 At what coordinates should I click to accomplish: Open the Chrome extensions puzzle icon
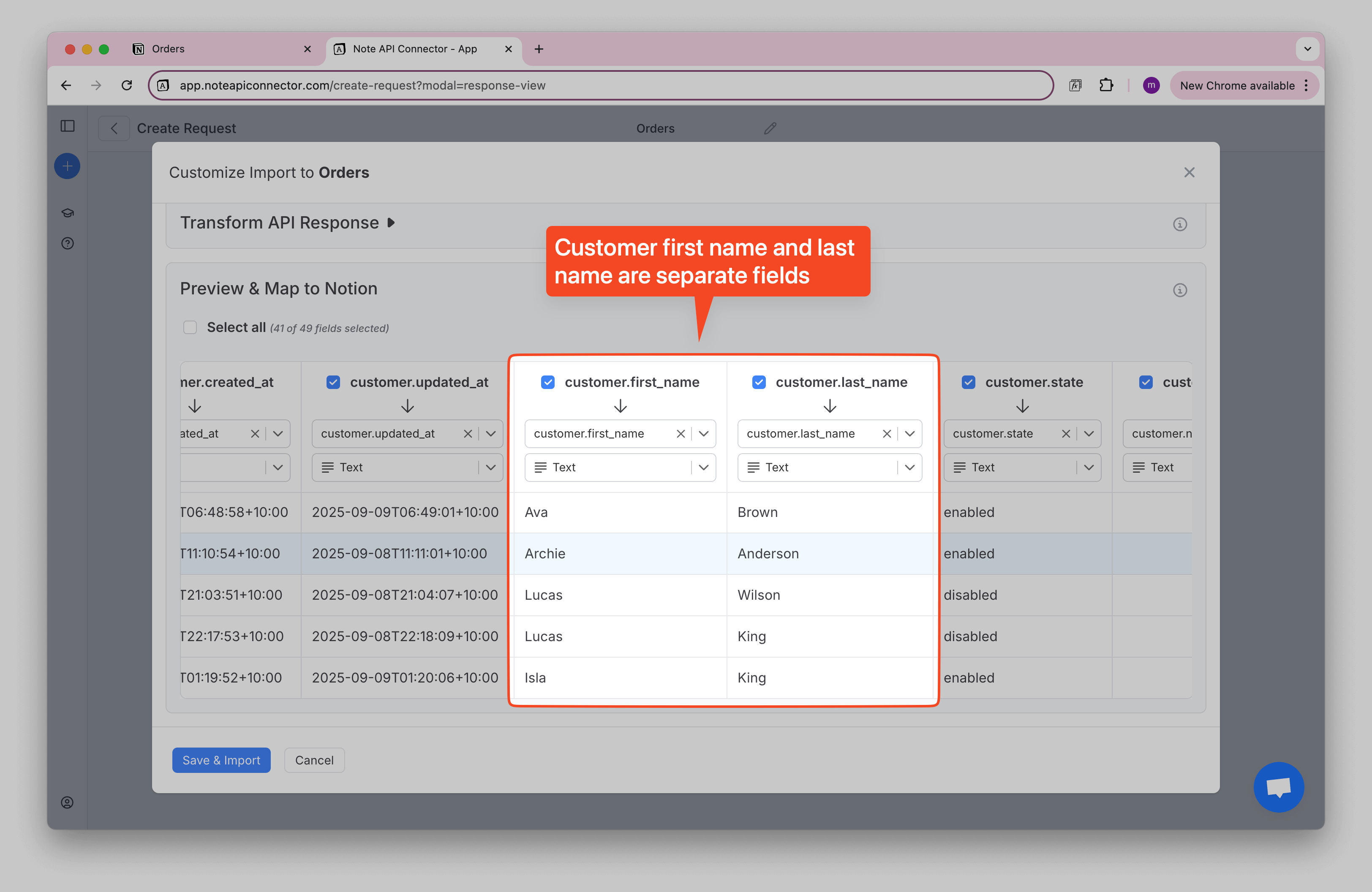(x=1106, y=85)
